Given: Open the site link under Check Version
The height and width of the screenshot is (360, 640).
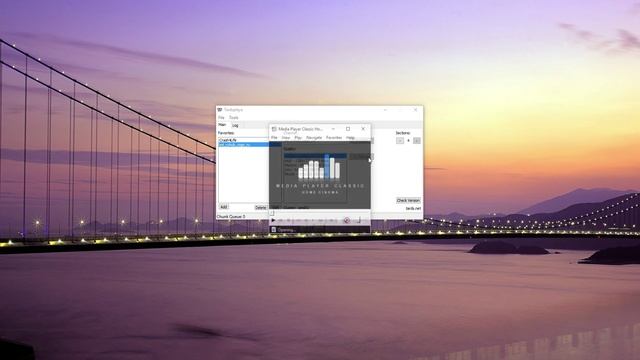Looking at the screenshot, I should [413, 208].
